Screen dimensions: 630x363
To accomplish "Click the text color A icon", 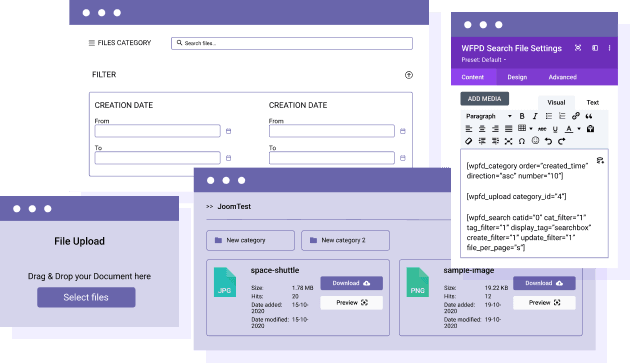I will [x=569, y=129].
